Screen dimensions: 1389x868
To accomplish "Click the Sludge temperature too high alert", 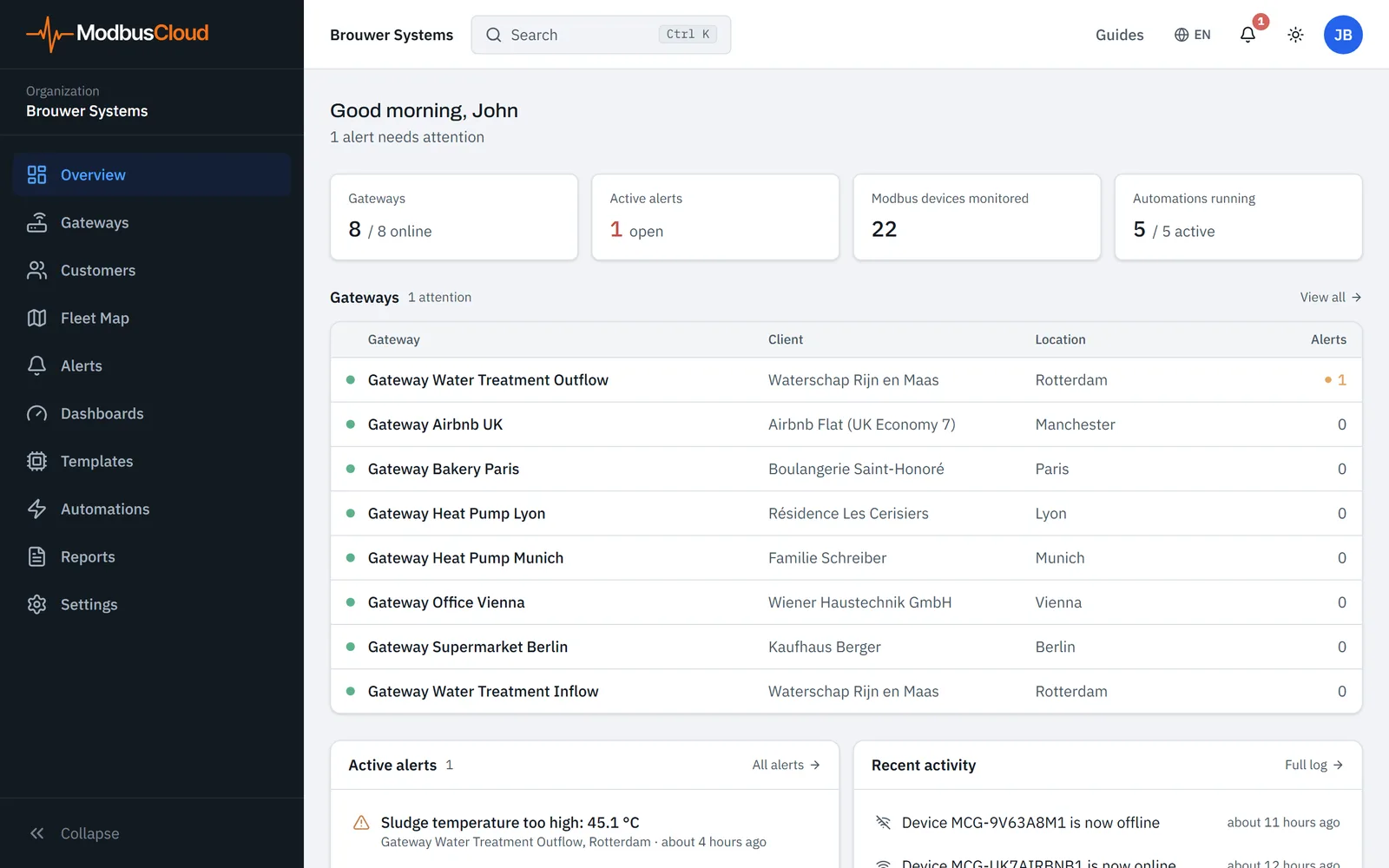I will pyautogui.click(x=585, y=831).
